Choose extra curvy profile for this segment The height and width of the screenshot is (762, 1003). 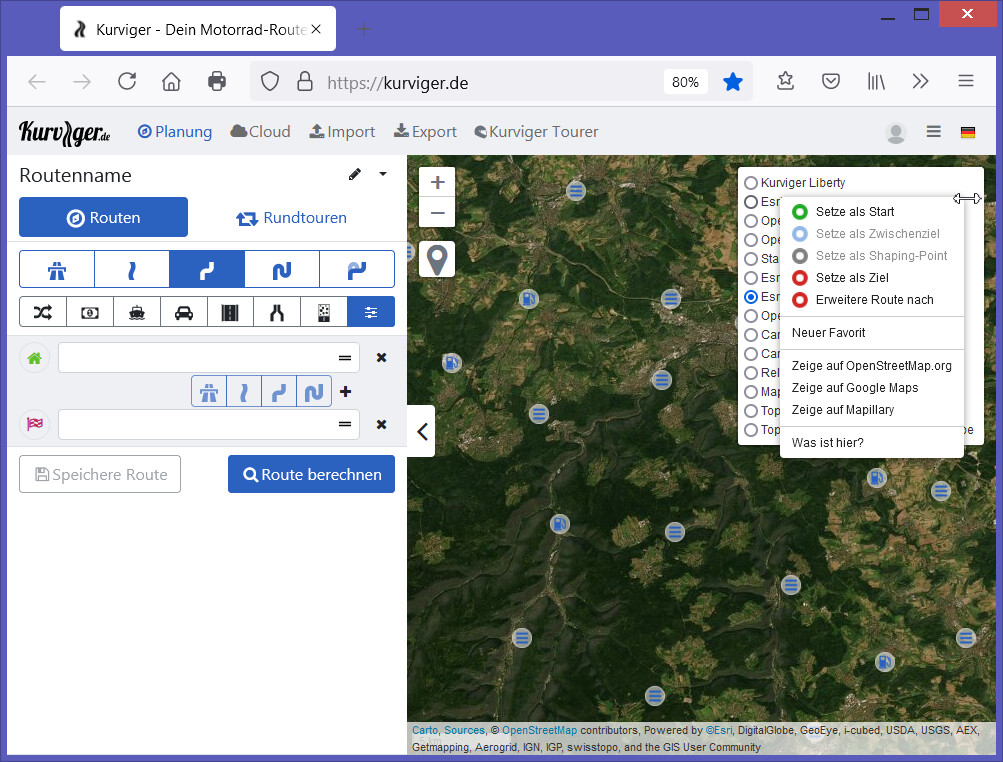[x=314, y=392]
